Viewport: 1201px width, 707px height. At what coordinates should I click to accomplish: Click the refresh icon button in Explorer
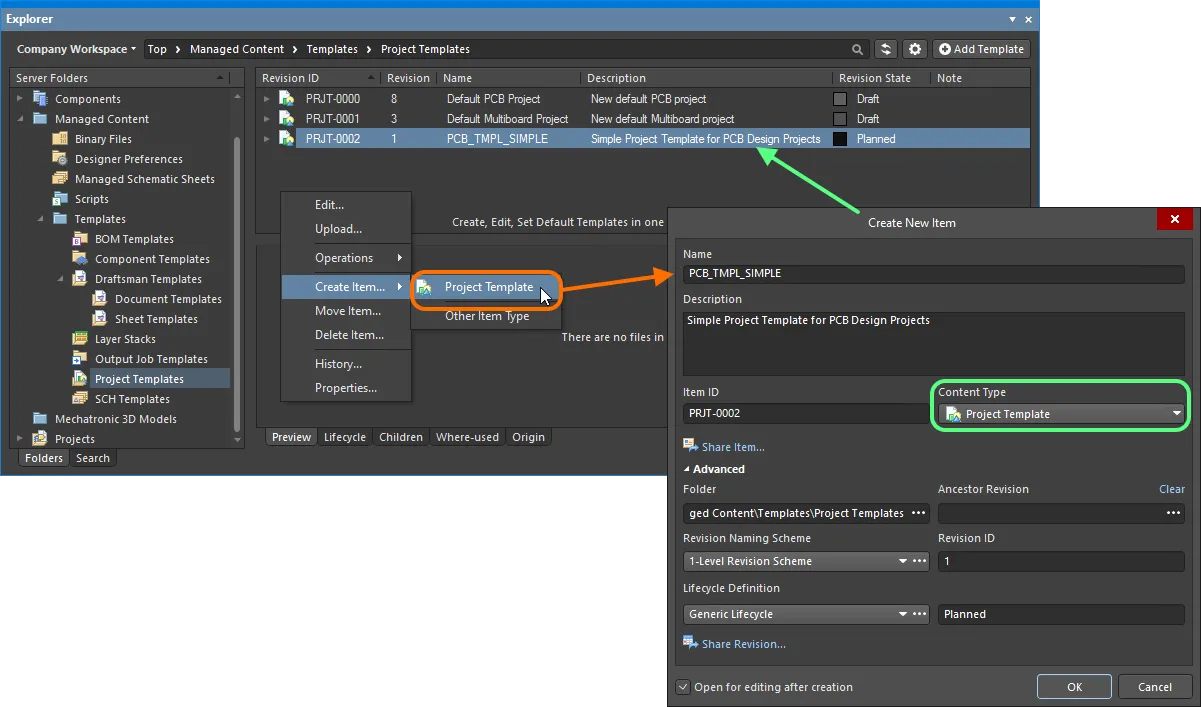click(x=885, y=49)
